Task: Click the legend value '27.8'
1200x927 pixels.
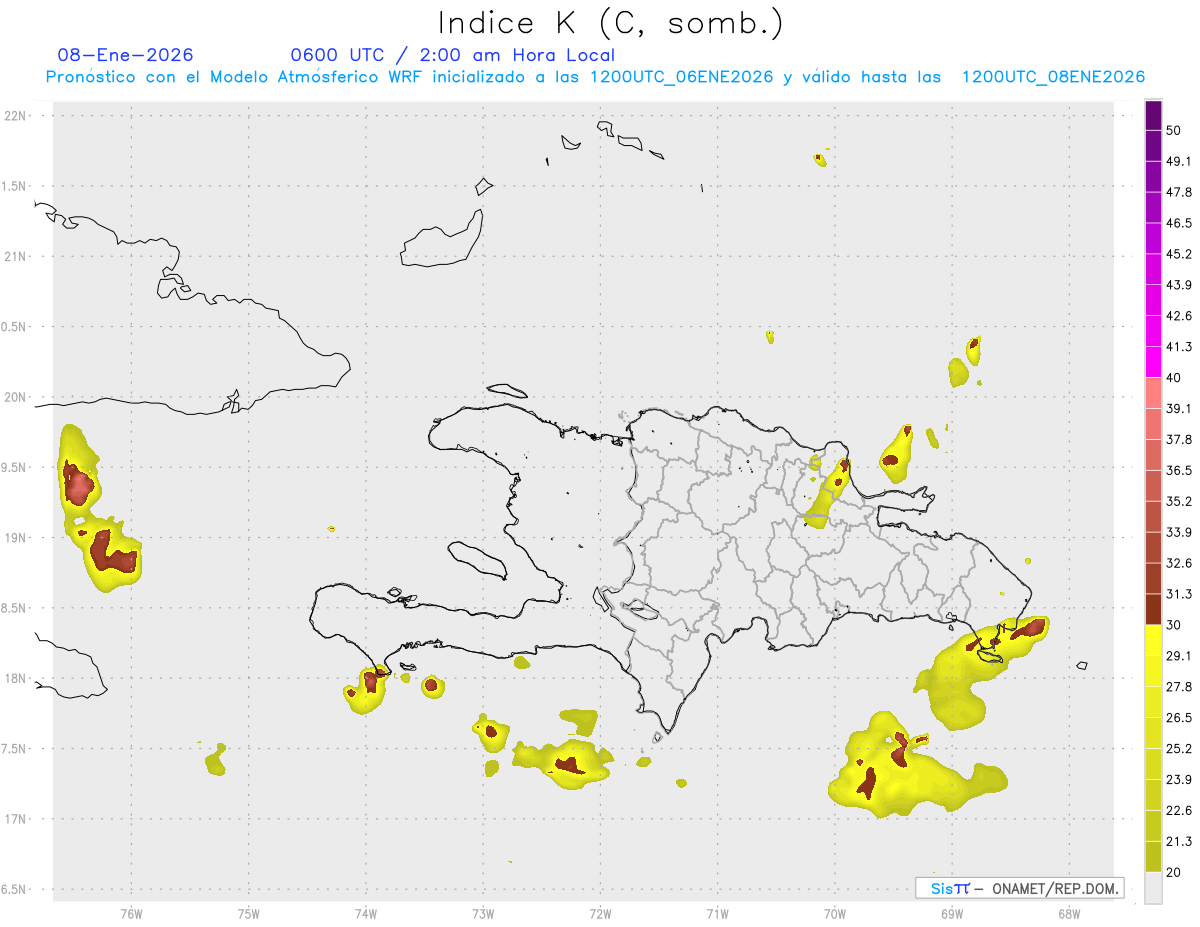Action: click(x=1179, y=687)
